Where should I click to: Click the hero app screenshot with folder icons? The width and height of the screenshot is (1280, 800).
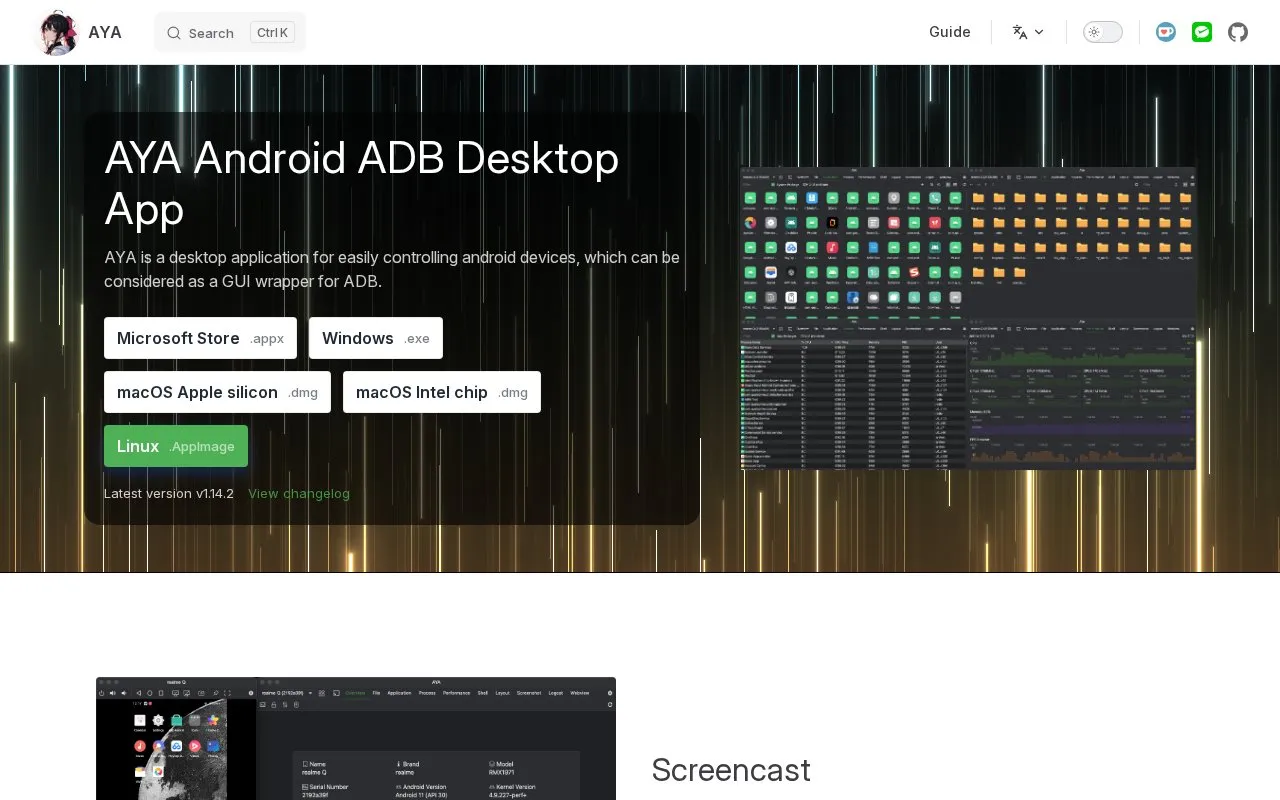(968, 318)
